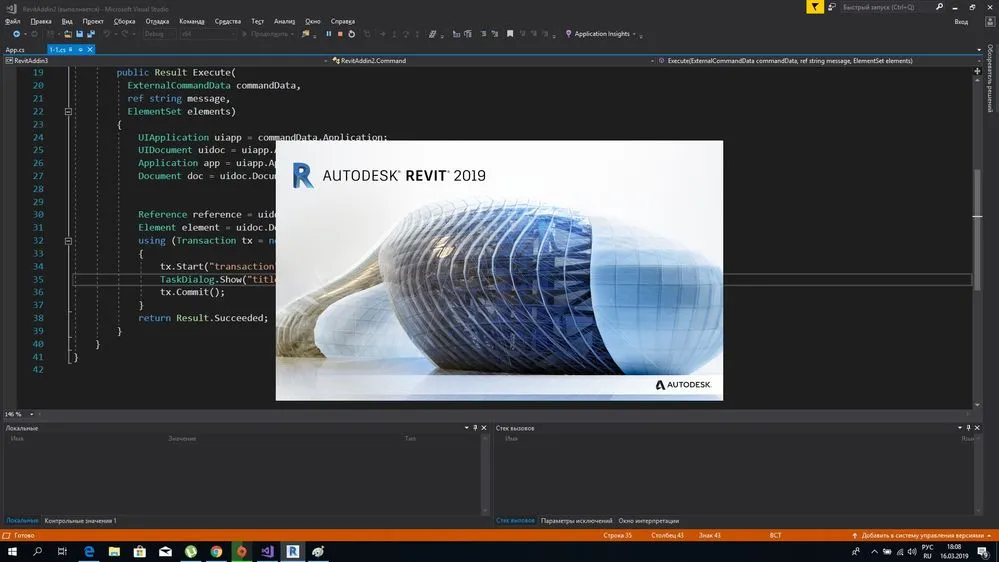999x562 pixels.
Task: Open the Справка menu
Action: (343, 21)
